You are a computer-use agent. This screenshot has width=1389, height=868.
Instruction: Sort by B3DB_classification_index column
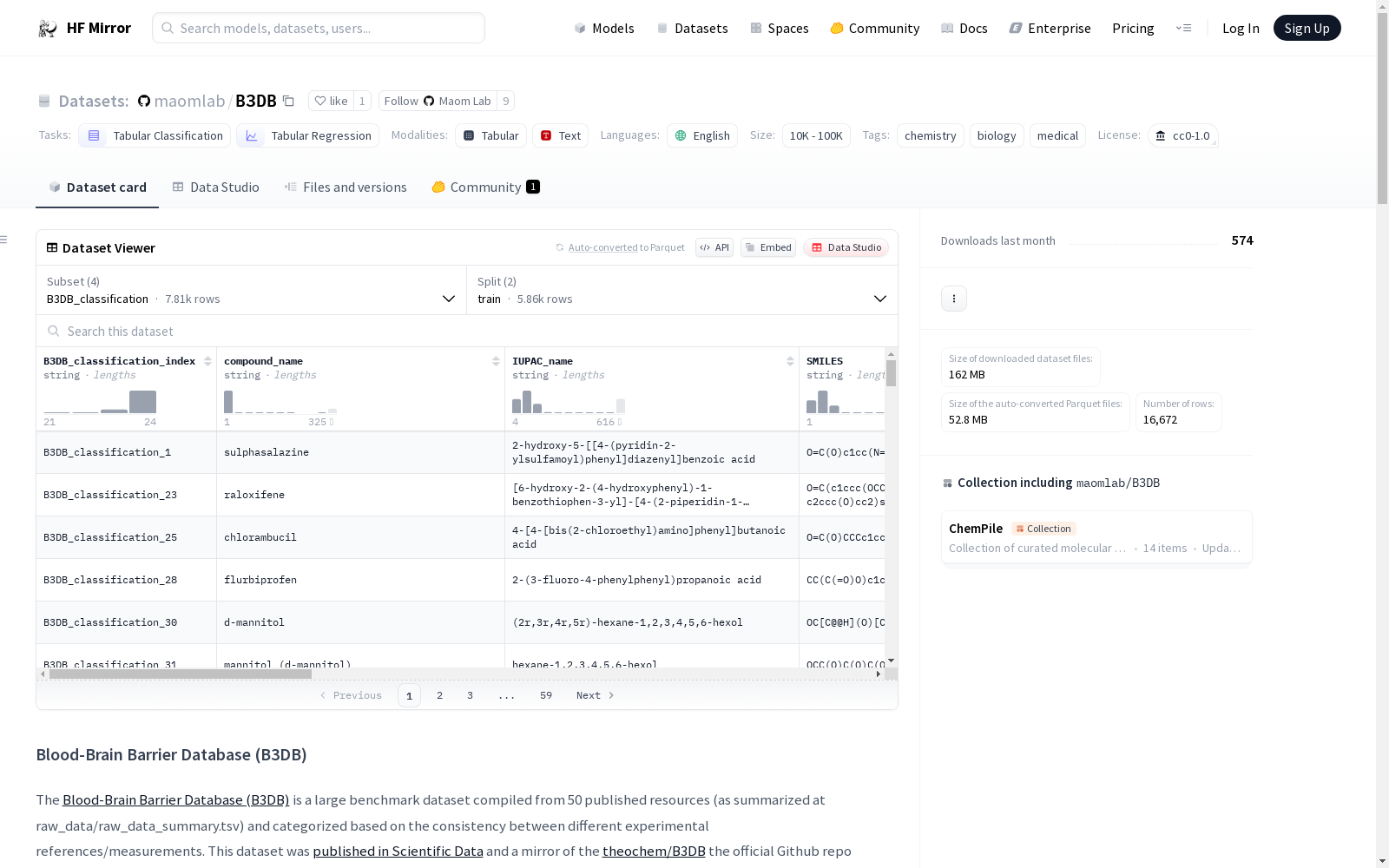click(207, 361)
